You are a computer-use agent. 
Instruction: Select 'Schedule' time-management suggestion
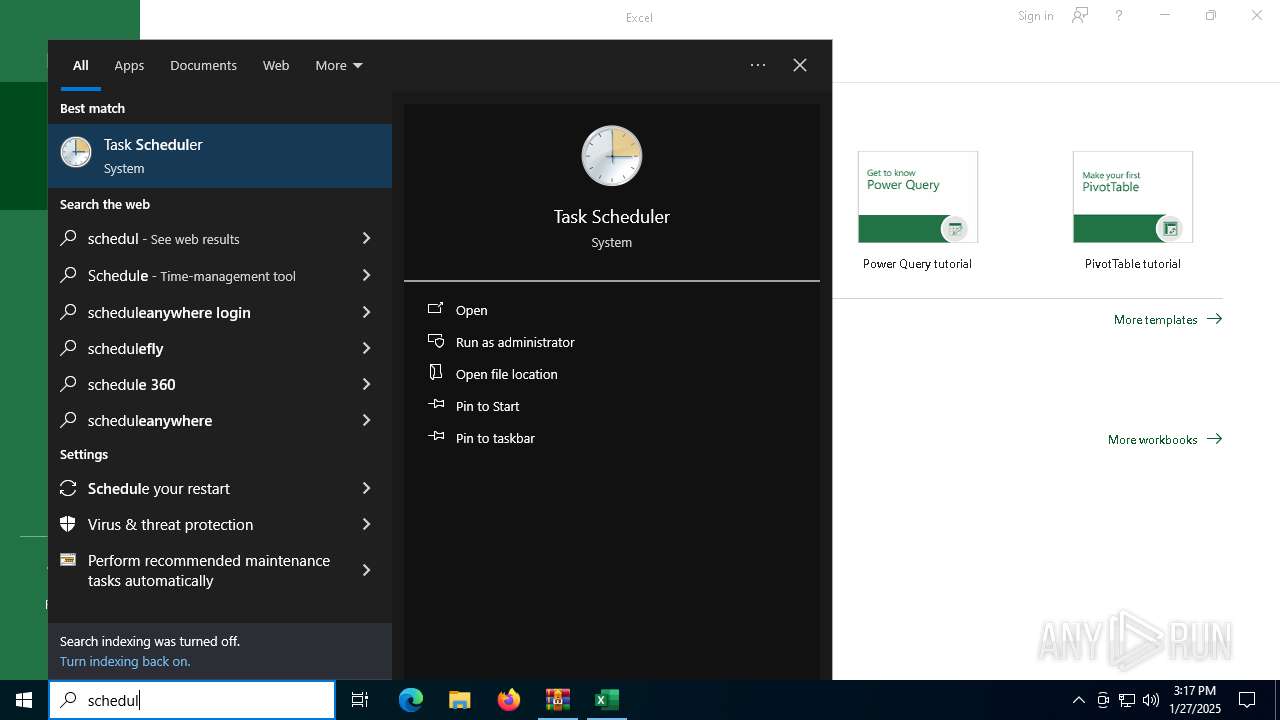coord(200,276)
